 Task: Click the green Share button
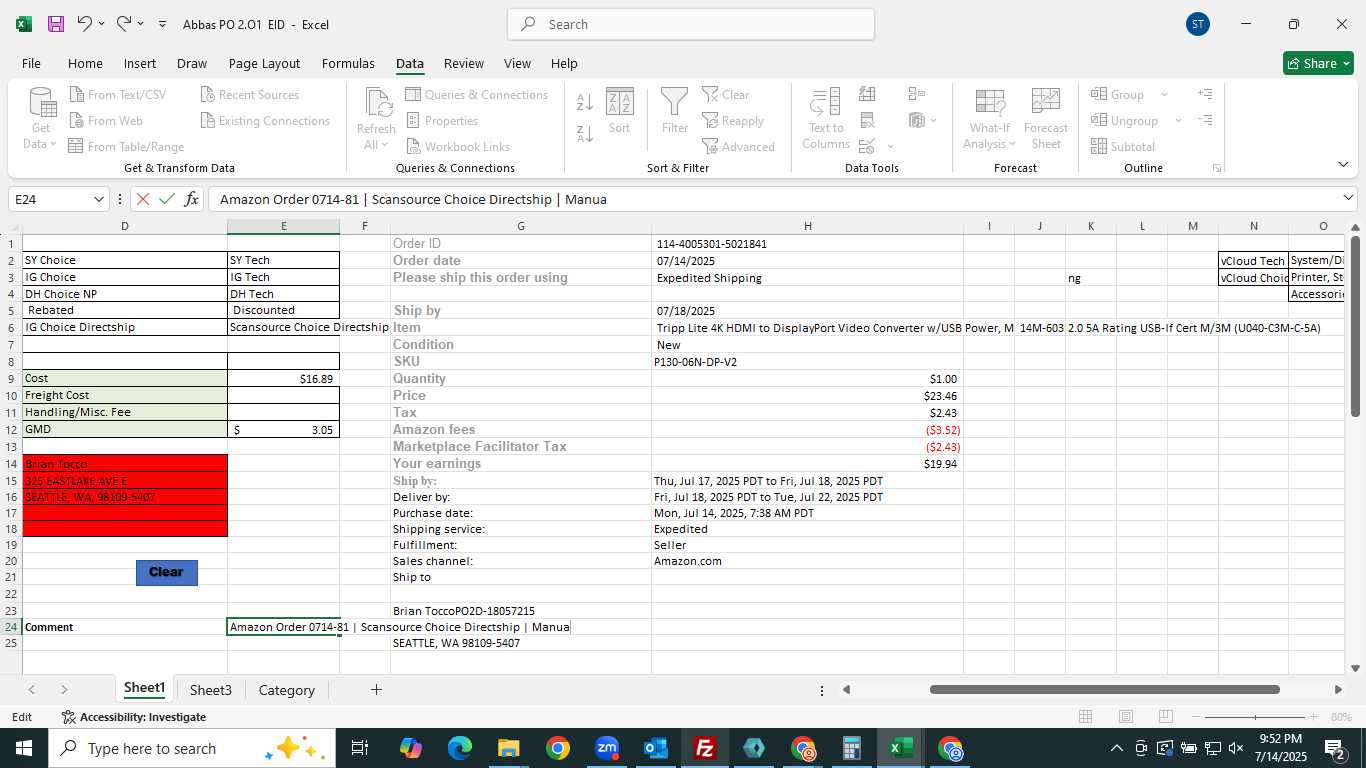coord(1318,63)
